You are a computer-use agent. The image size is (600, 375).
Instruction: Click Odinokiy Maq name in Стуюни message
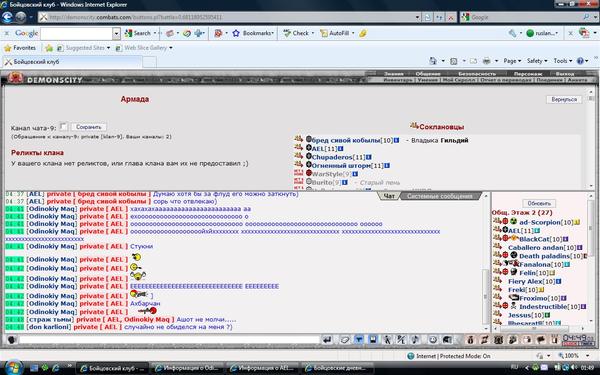coord(52,246)
